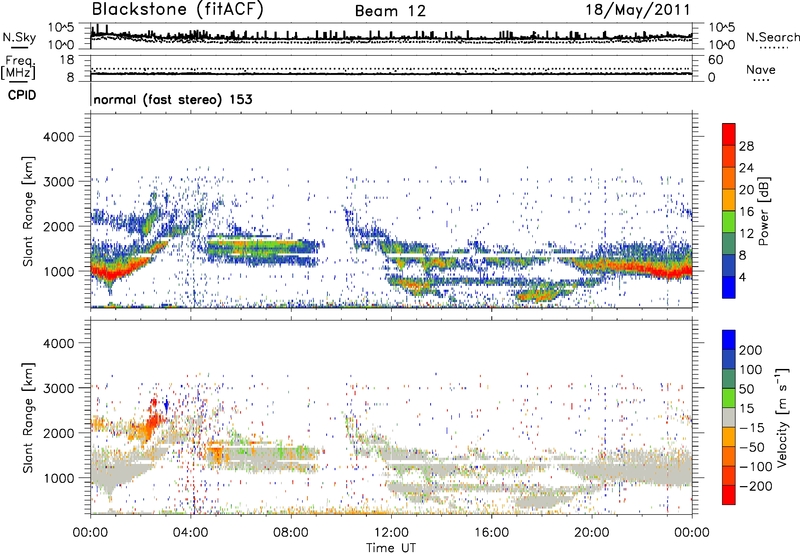Click the '08:00' time axis tick label
The image size is (800, 554).
tap(291, 533)
